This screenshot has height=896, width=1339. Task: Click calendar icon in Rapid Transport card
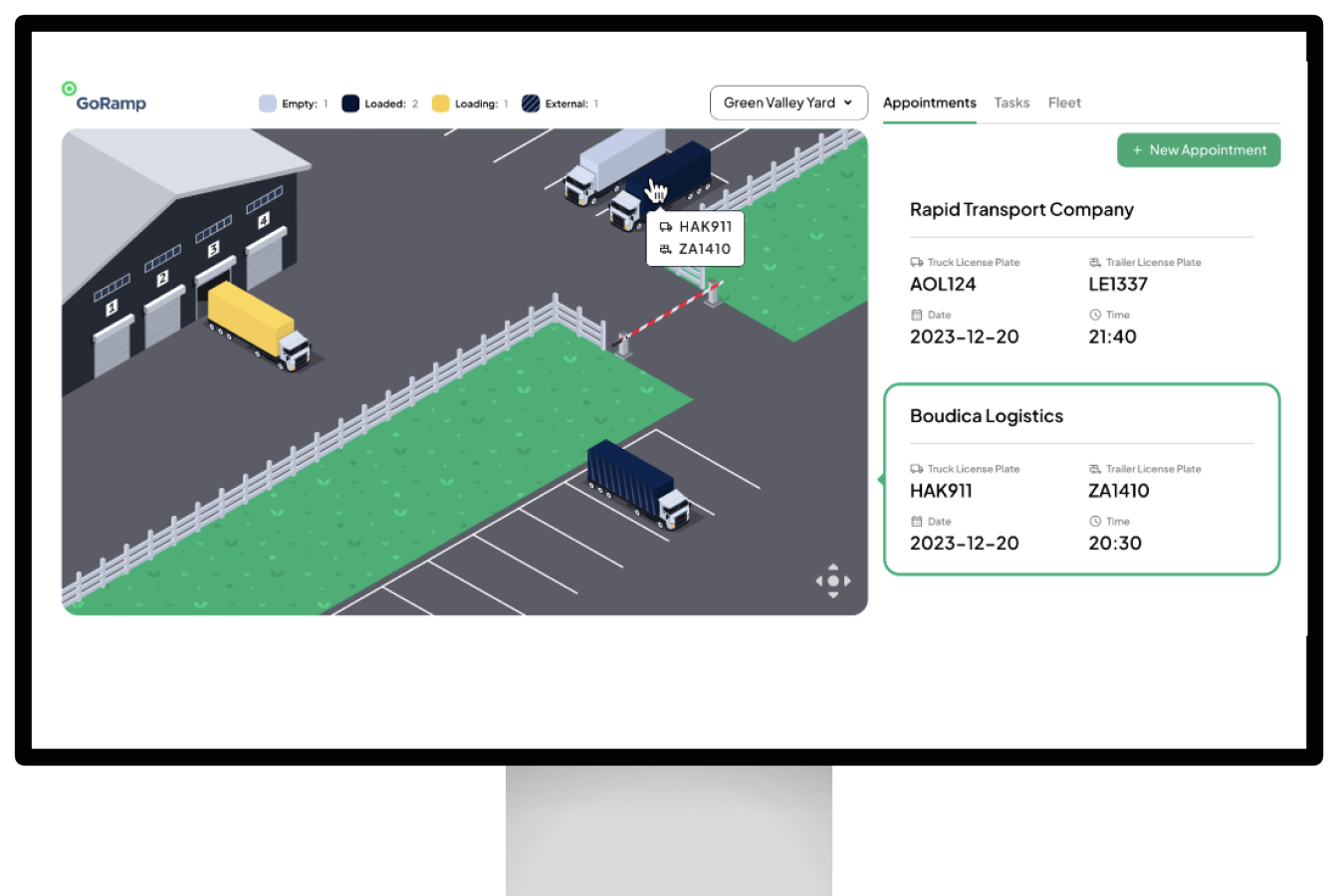coord(916,315)
